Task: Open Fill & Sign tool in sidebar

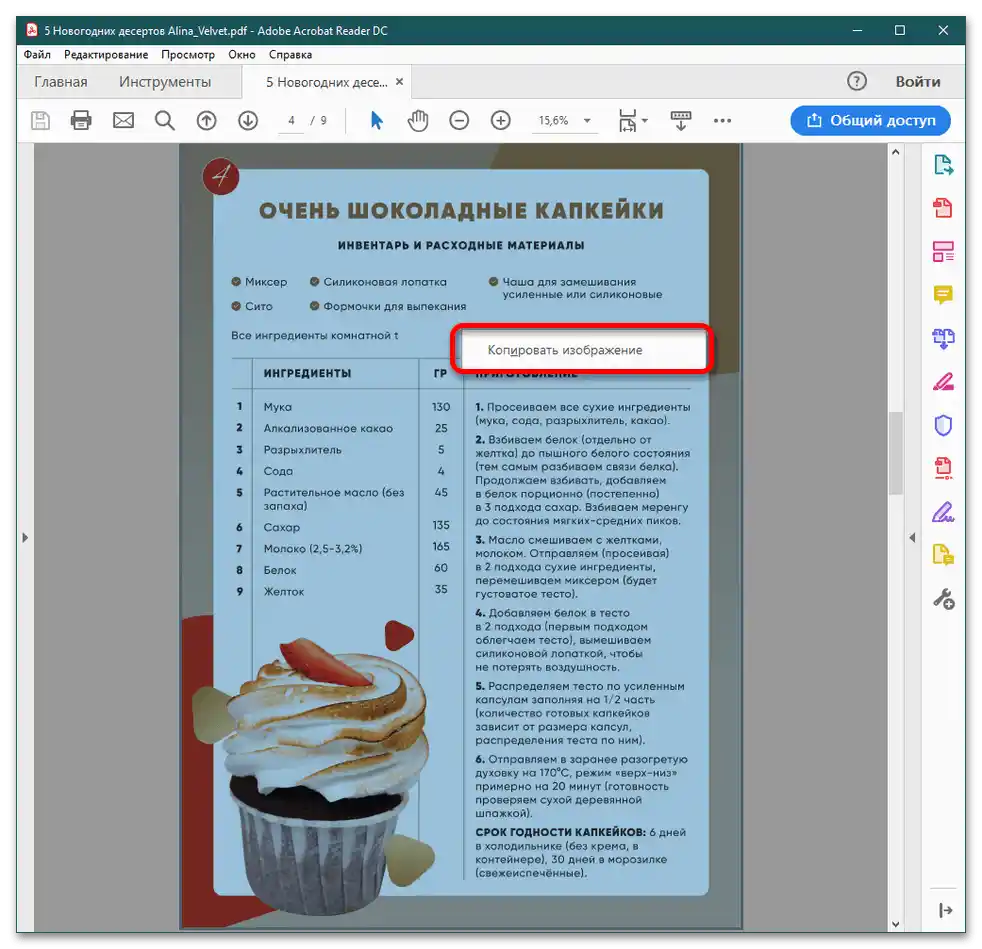Action: [x=943, y=512]
